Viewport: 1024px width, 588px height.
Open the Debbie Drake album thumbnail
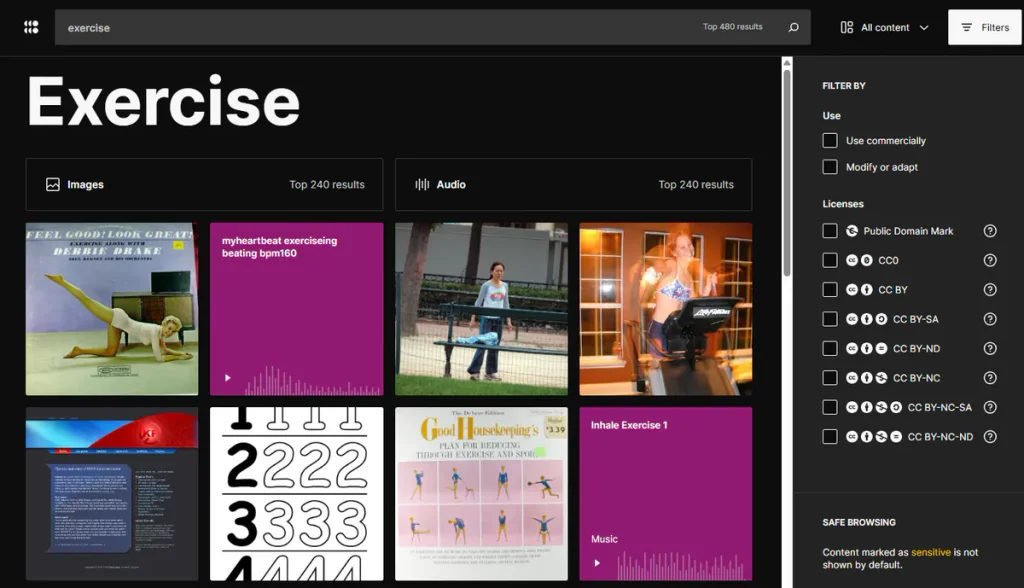pyautogui.click(x=112, y=309)
